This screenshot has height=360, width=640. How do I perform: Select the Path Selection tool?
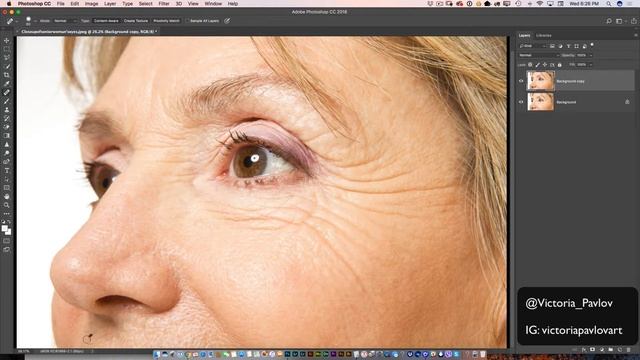click(x=7, y=179)
